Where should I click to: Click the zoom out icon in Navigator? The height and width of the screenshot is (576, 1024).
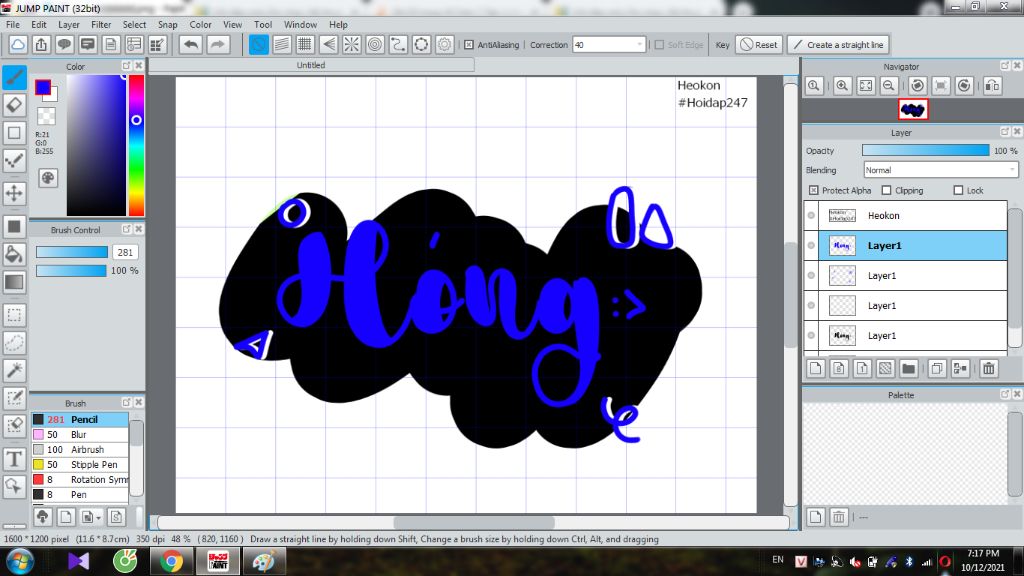point(888,86)
